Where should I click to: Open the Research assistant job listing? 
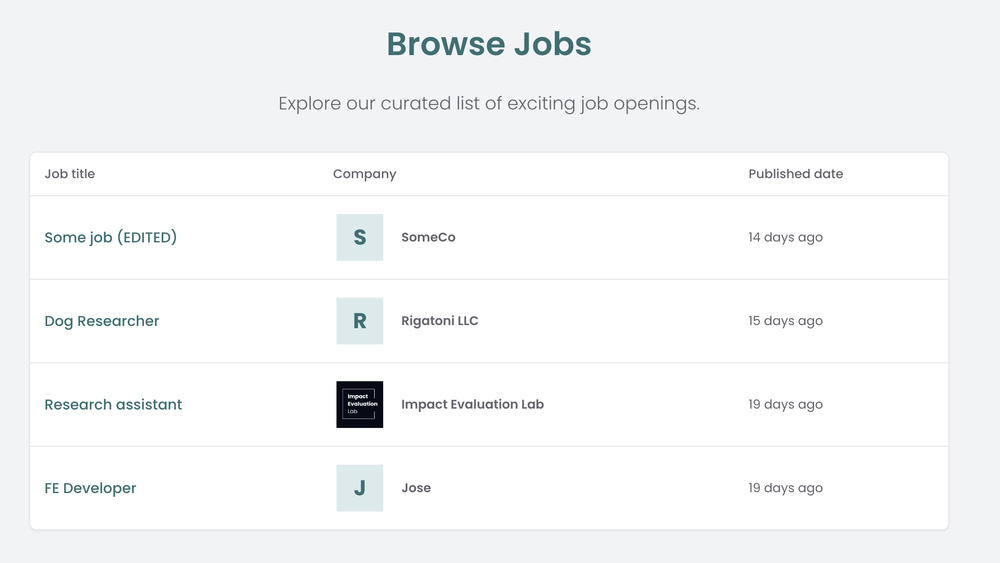click(113, 404)
